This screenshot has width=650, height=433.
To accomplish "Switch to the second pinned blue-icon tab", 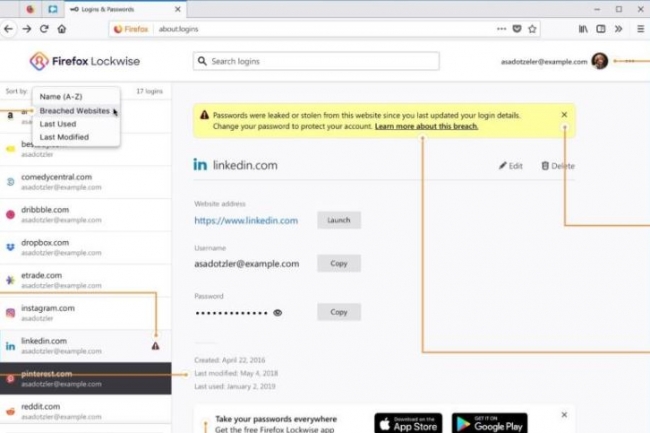I will 53,9.
